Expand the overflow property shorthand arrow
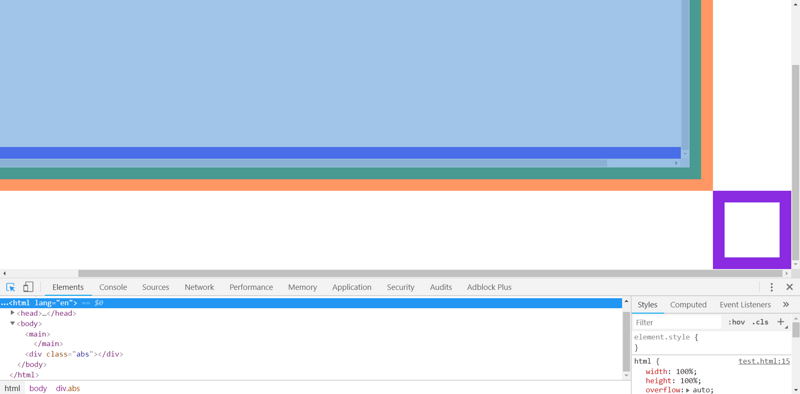800x394 pixels. (688, 390)
